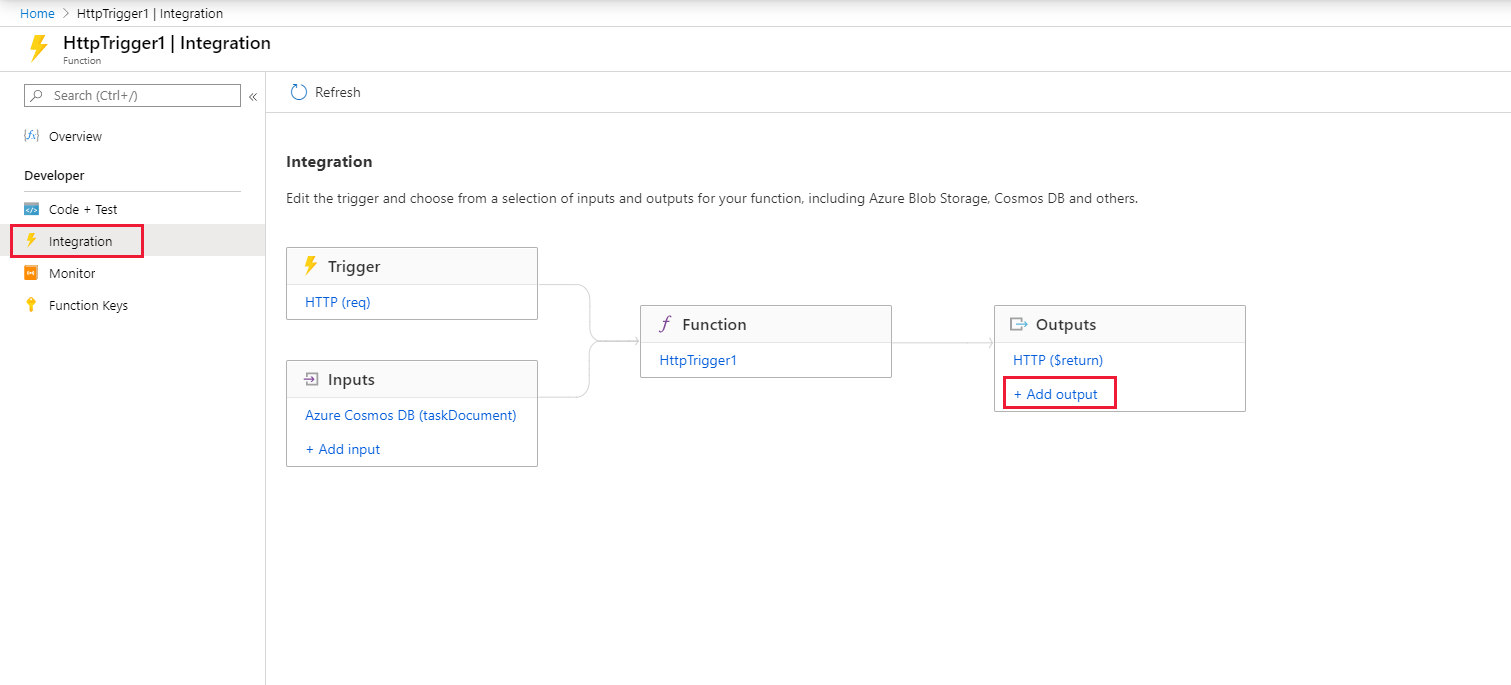This screenshot has width=1511, height=685.
Task: Collapse the sidebar with the double chevron
Action: coord(252,96)
